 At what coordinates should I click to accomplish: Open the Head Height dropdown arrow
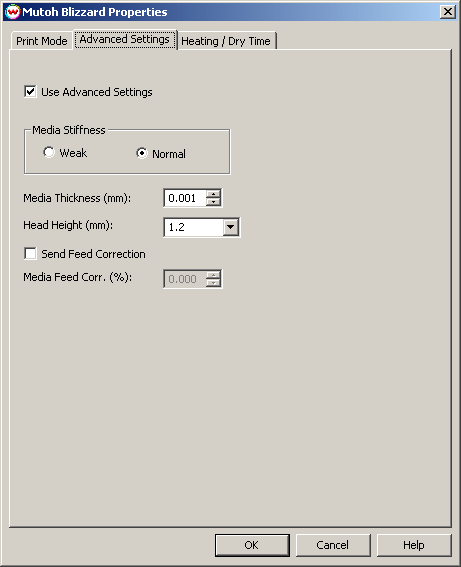point(230,227)
